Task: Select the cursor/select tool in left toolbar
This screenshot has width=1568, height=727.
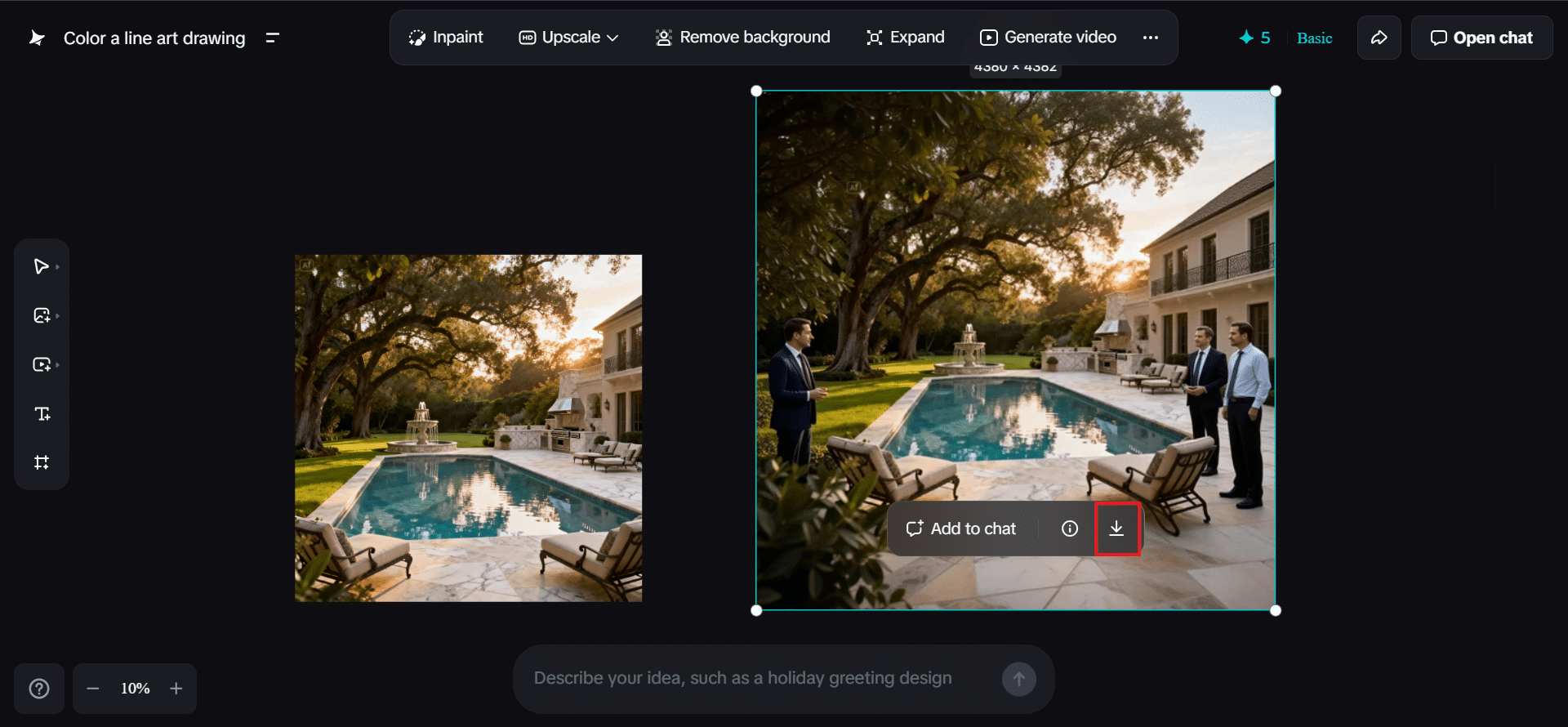Action: click(x=41, y=266)
